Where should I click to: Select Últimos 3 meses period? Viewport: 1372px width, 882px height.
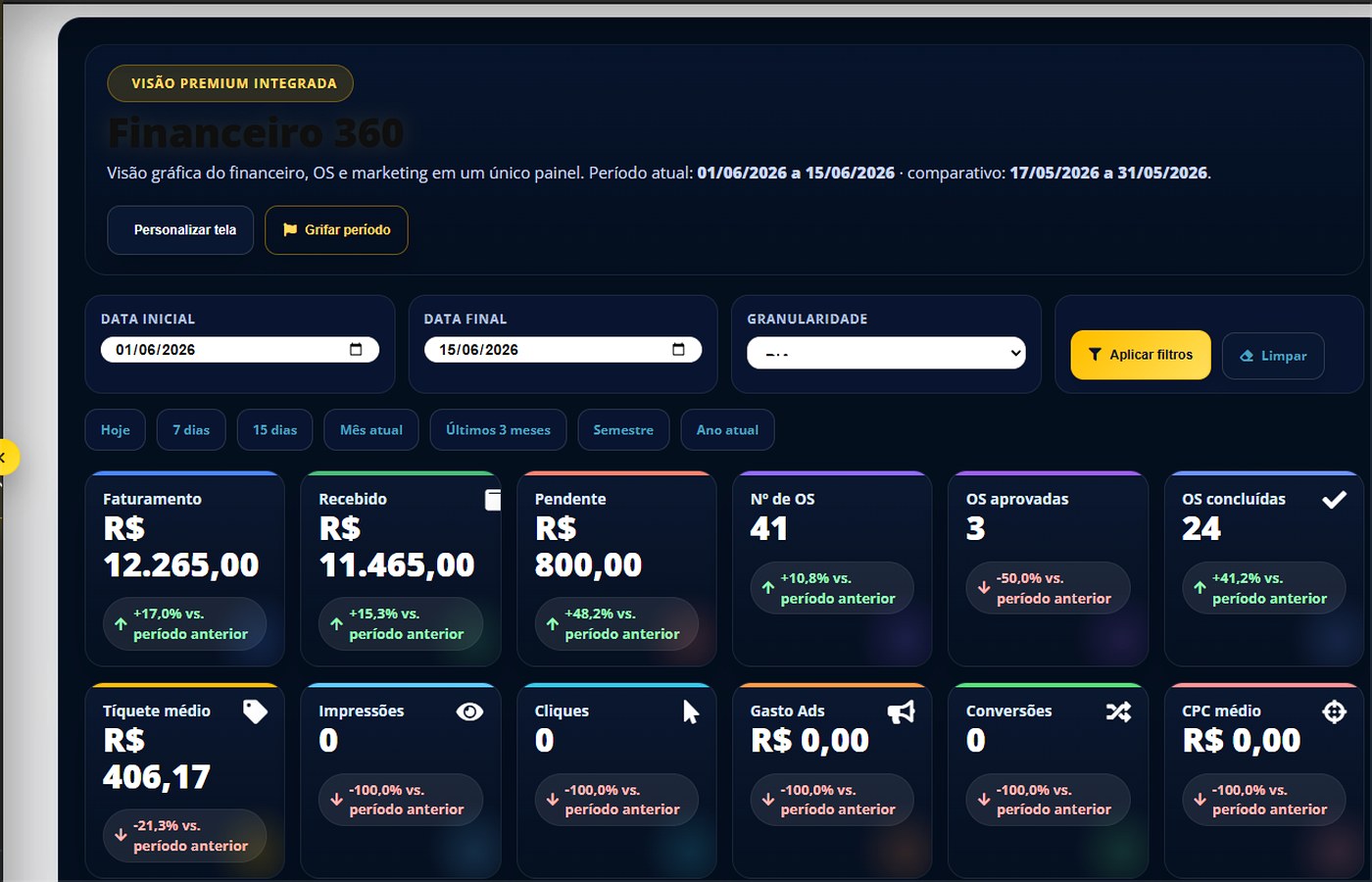(498, 430)
